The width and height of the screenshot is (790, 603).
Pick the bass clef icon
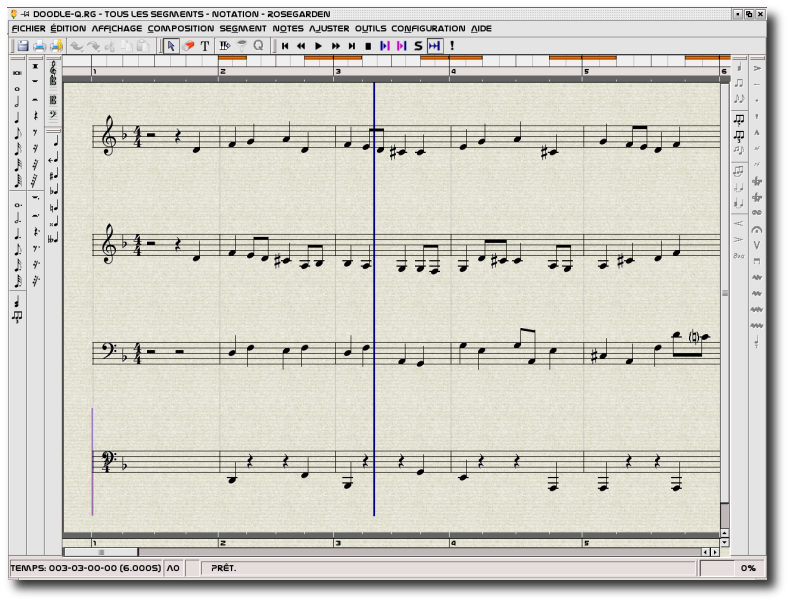point(53,115)
